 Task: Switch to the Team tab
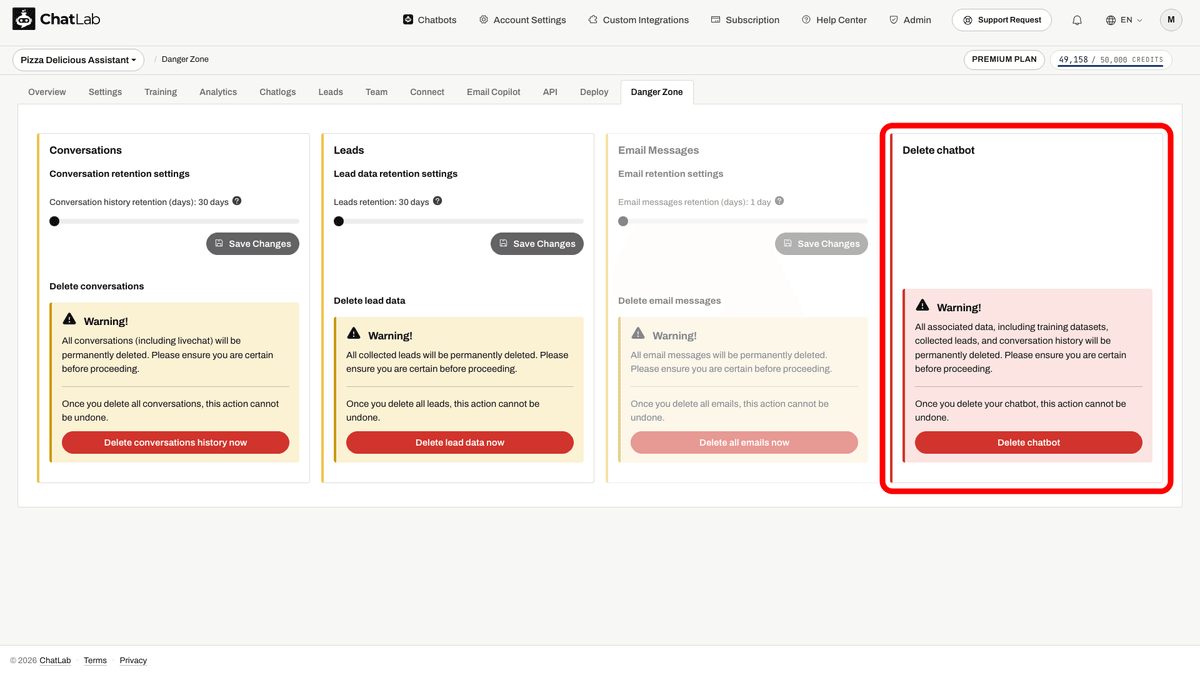tap(376, 92)
